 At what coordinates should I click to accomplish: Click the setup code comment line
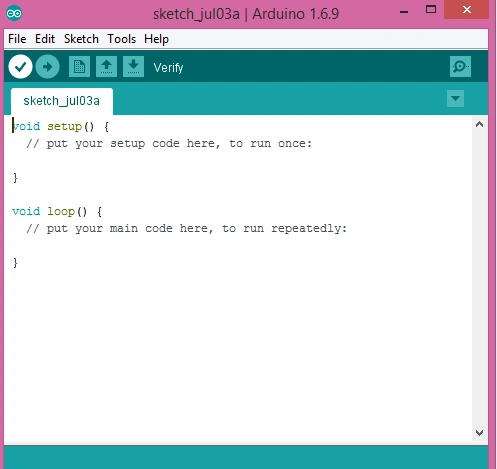[169, 143]
